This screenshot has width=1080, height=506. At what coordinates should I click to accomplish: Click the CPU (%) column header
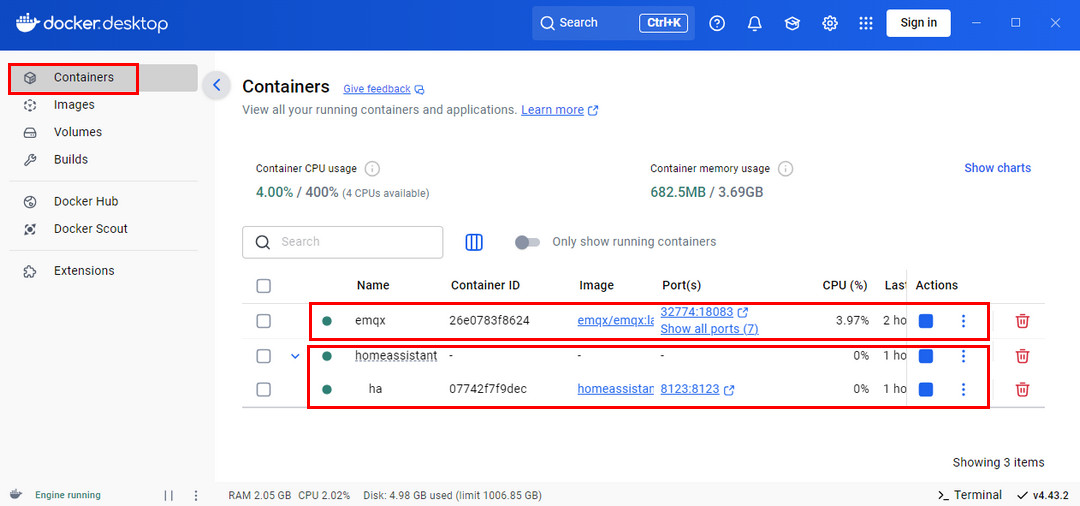pos(844,286)
